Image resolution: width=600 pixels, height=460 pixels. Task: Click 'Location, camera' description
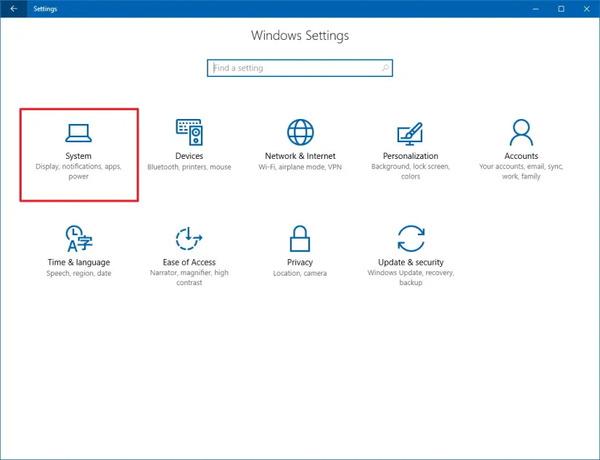[x=300, y=273]
